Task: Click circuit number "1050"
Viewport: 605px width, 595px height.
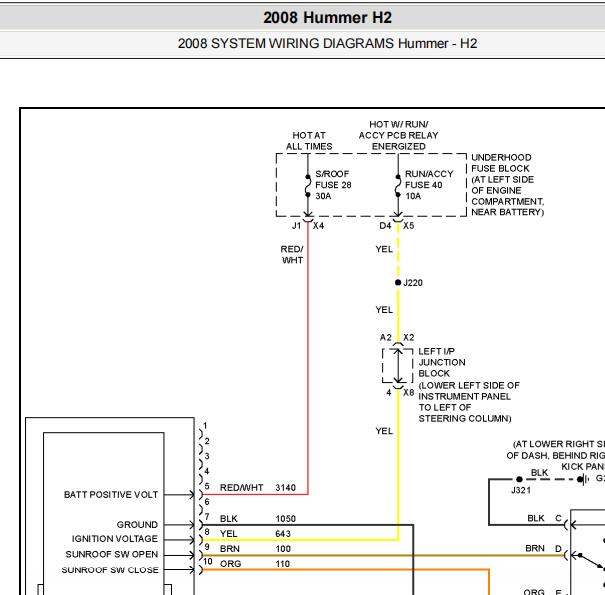Action: 286,519
